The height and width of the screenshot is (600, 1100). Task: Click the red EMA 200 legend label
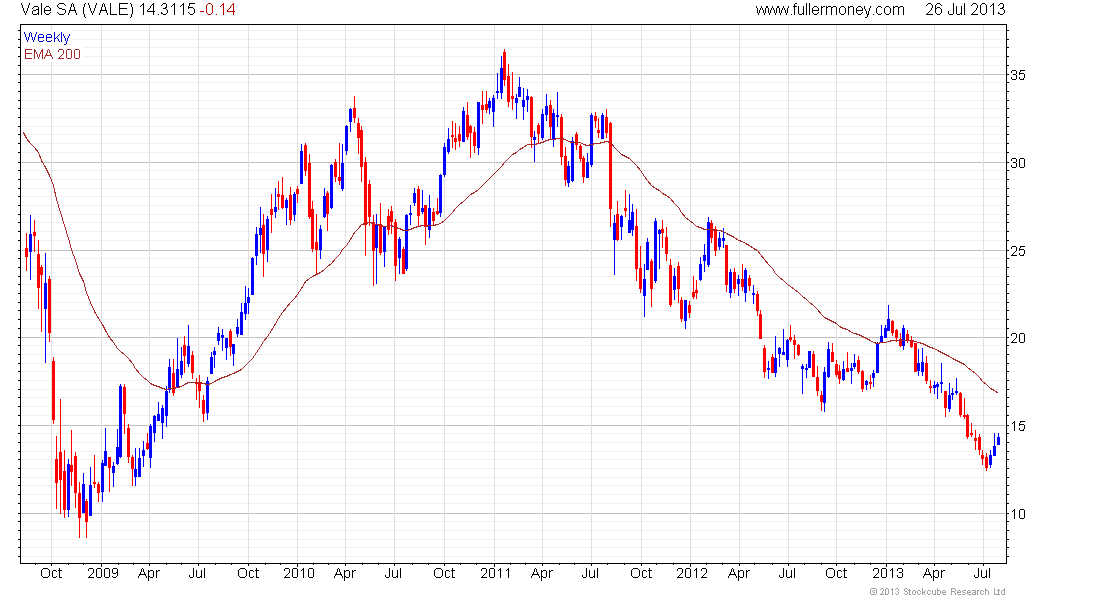point(52,55)
